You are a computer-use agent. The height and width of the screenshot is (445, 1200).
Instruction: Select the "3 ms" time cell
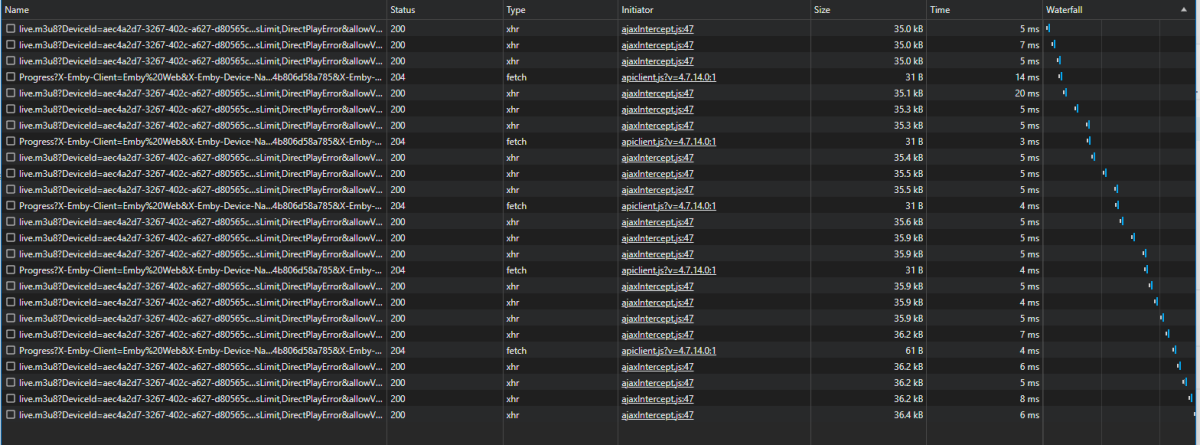click(1031, 141)
